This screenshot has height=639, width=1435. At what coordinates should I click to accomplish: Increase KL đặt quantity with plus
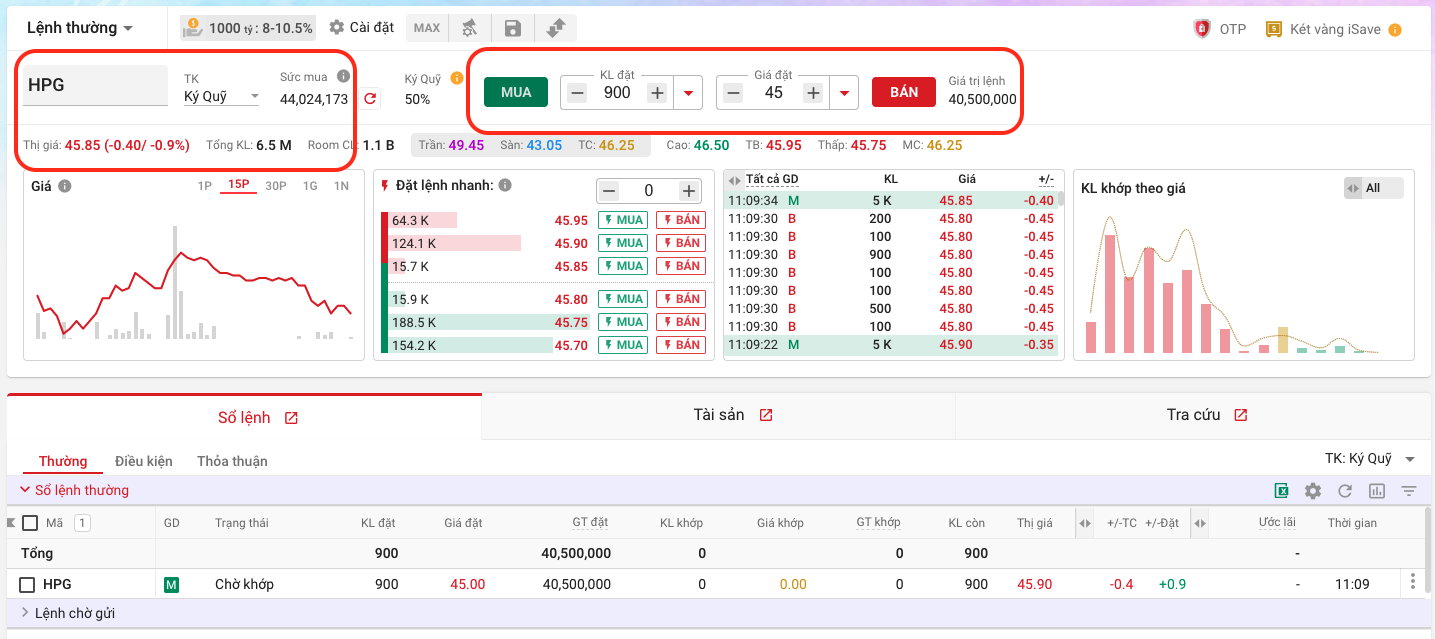[657, 93]
